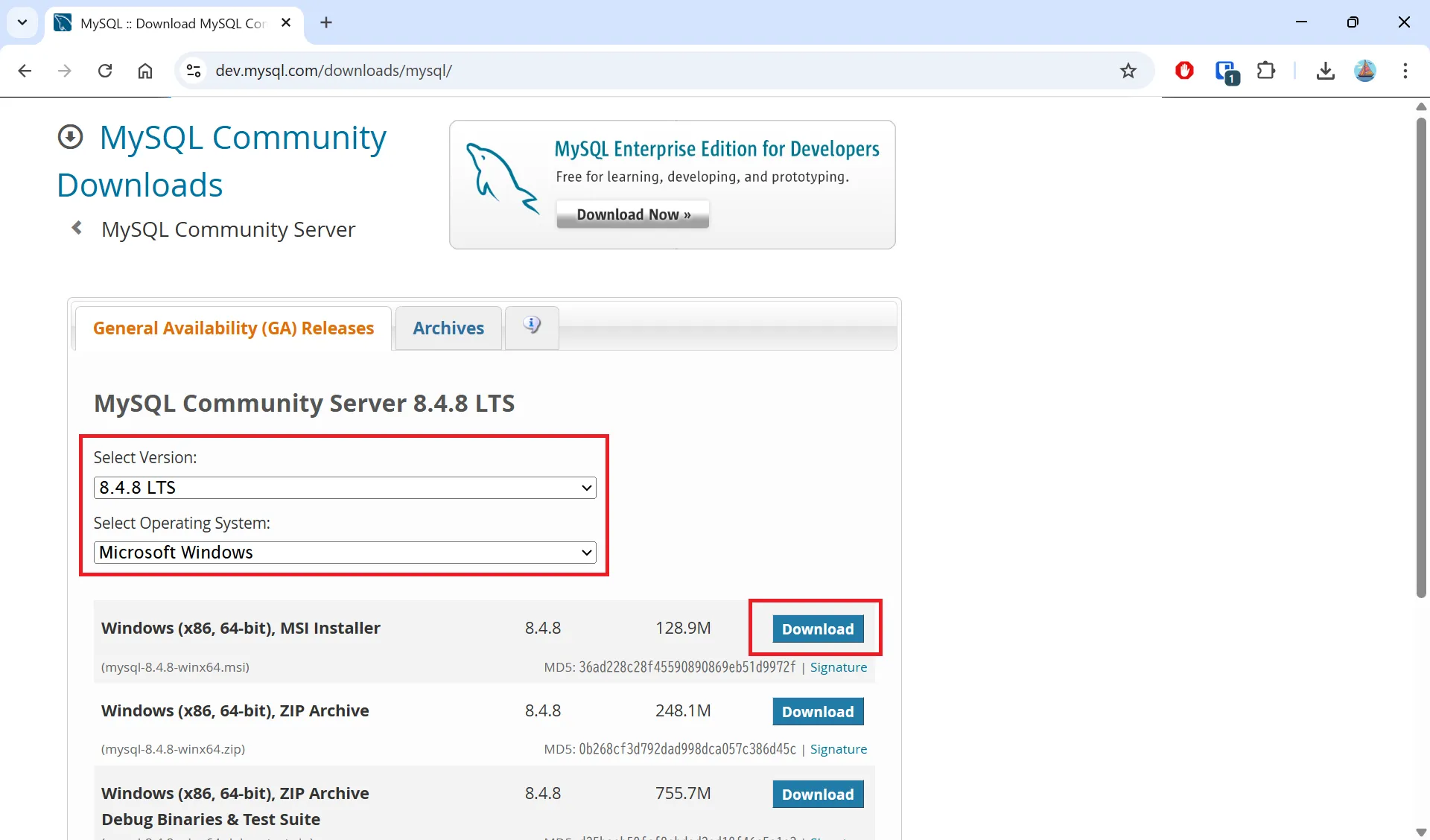Click the Download Now Enterprise button
1430x840 pixels.
(632, 214)
